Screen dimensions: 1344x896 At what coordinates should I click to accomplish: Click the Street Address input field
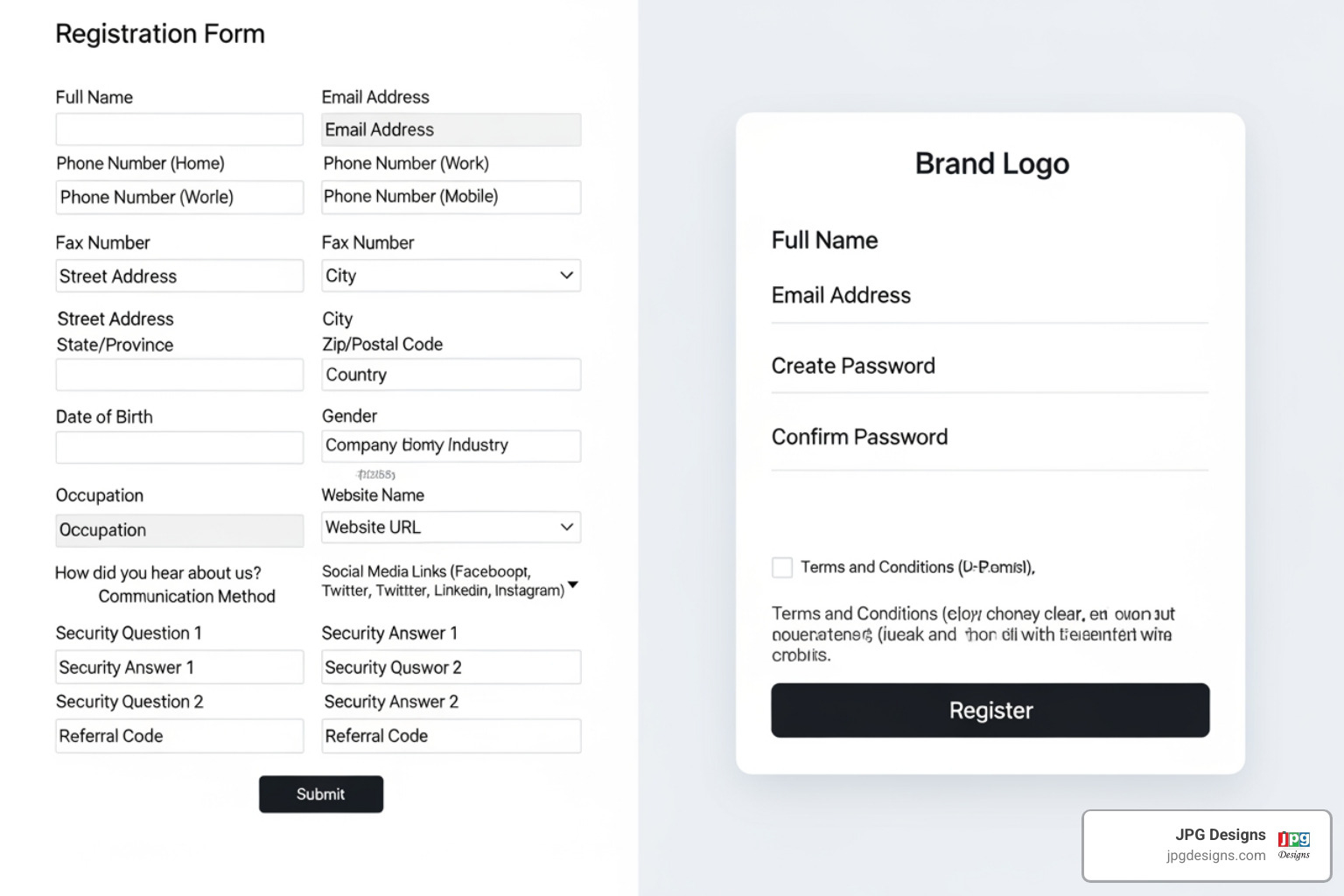(x=178, y=276)
